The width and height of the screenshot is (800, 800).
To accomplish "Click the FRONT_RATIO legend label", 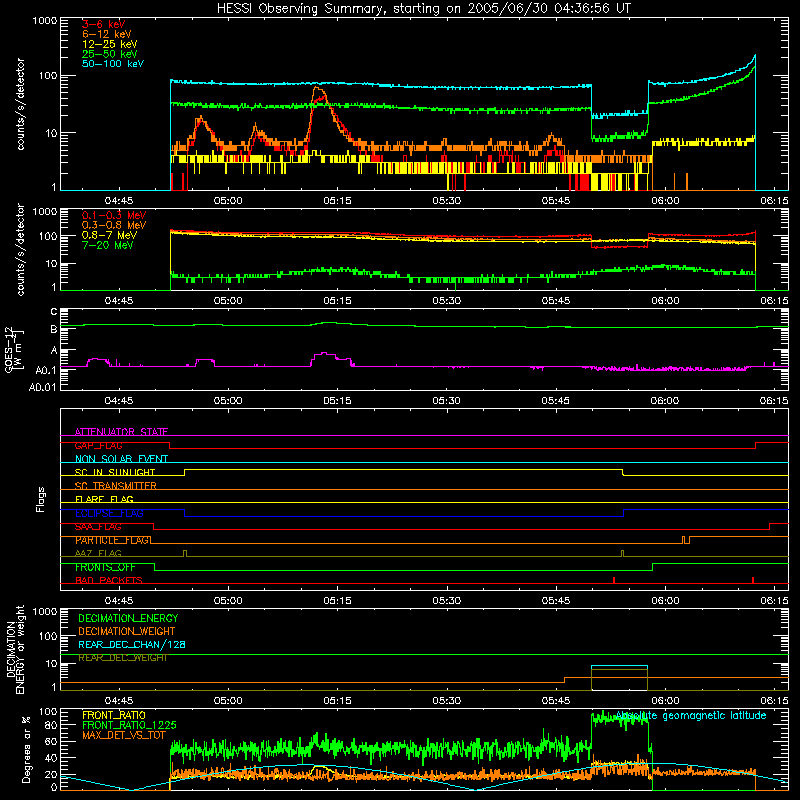I will click(x=114, y=715).
